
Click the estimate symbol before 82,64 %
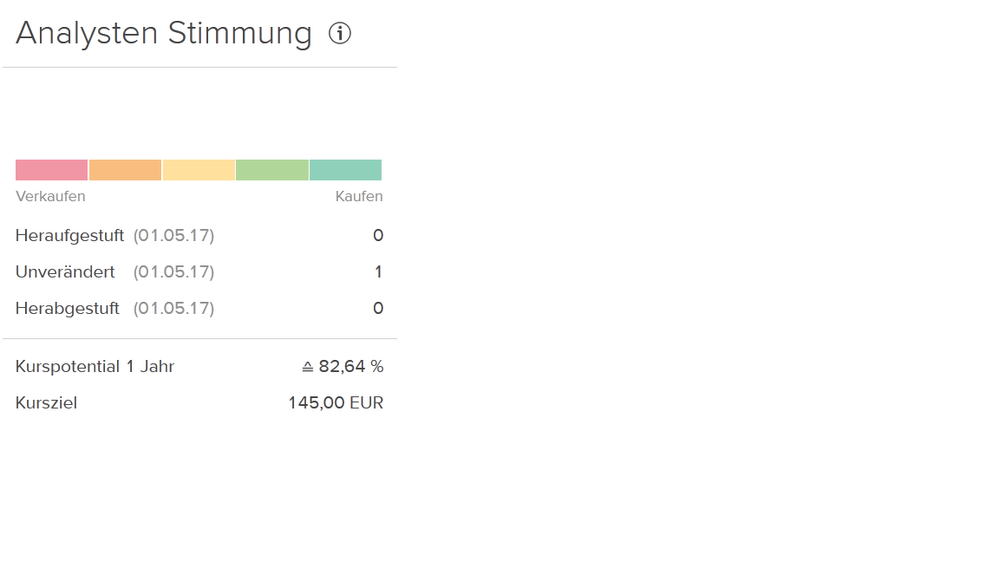308,367
